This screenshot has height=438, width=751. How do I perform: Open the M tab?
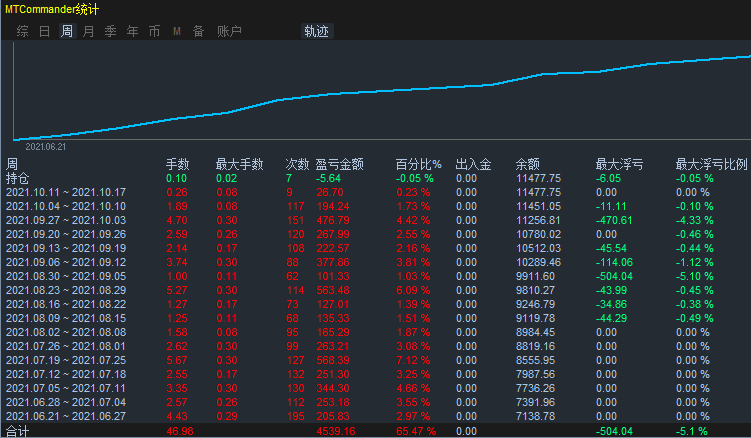[177, 31]
